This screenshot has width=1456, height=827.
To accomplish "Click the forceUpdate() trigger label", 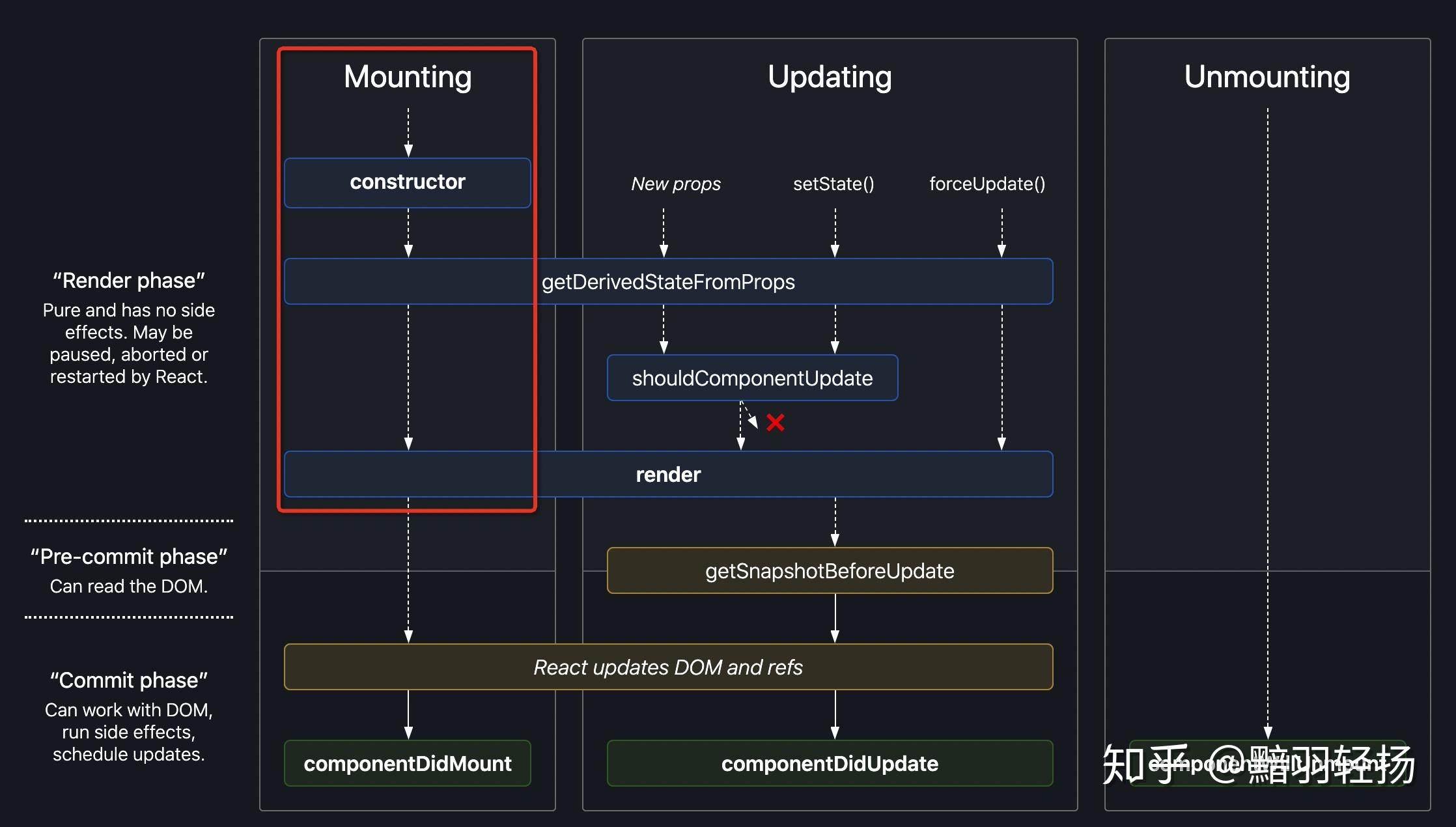I will coord(987,184).
